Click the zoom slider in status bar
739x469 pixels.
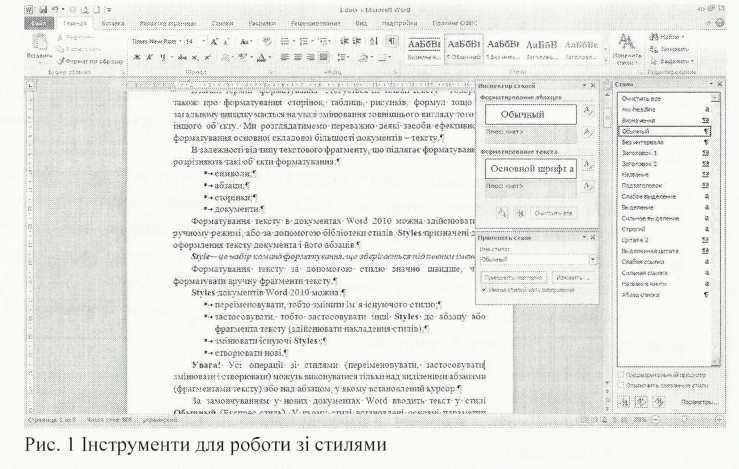point(685,419)
